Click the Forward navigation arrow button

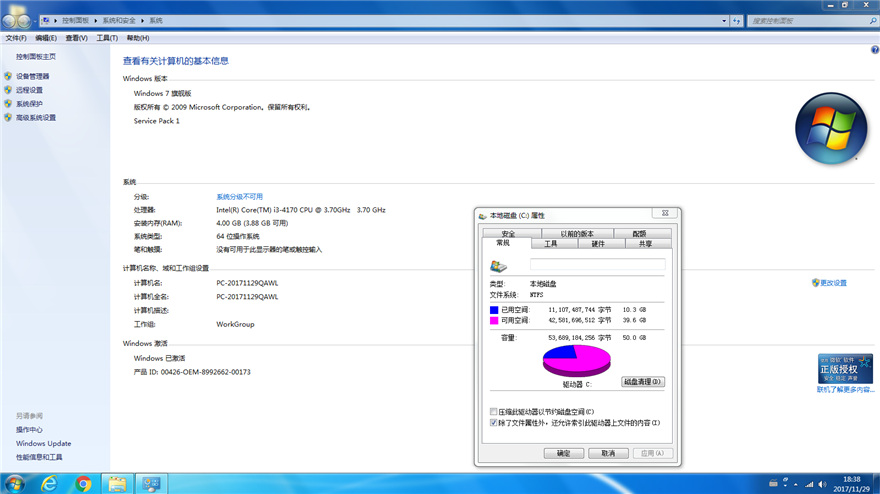pyautogui.click(x=24, y=21)
